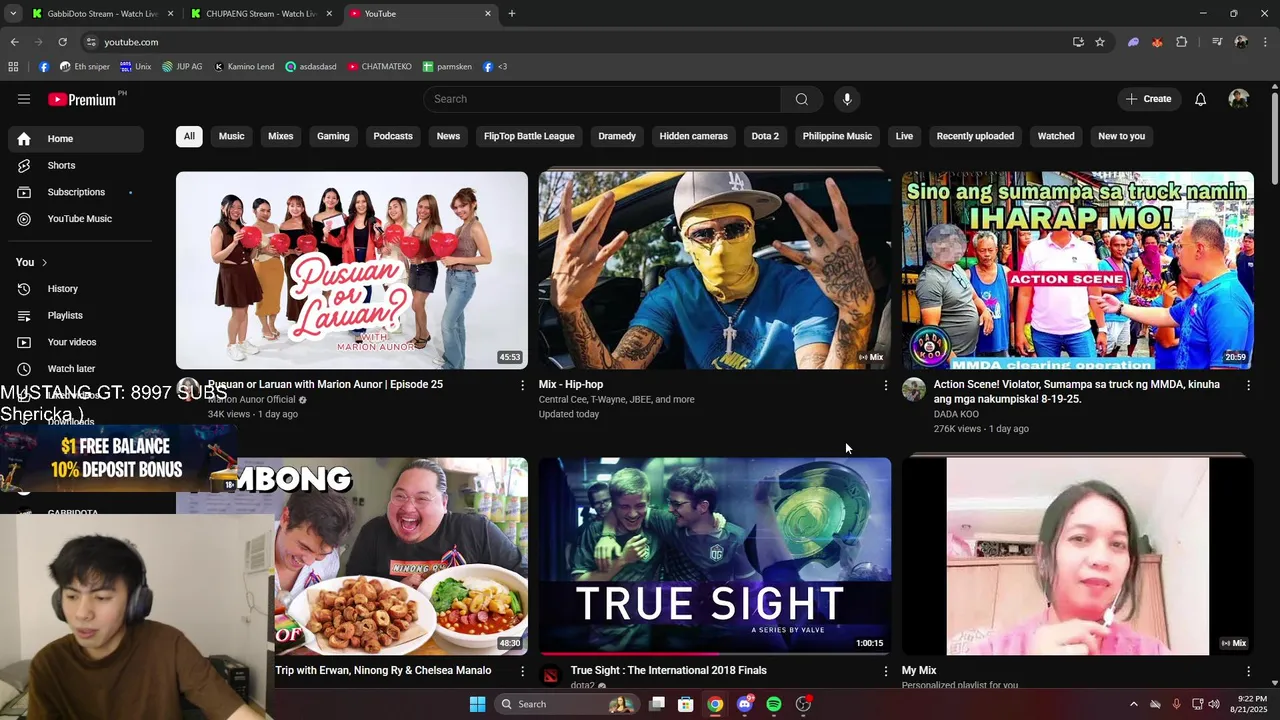Open more options for True Sight video

885,671
